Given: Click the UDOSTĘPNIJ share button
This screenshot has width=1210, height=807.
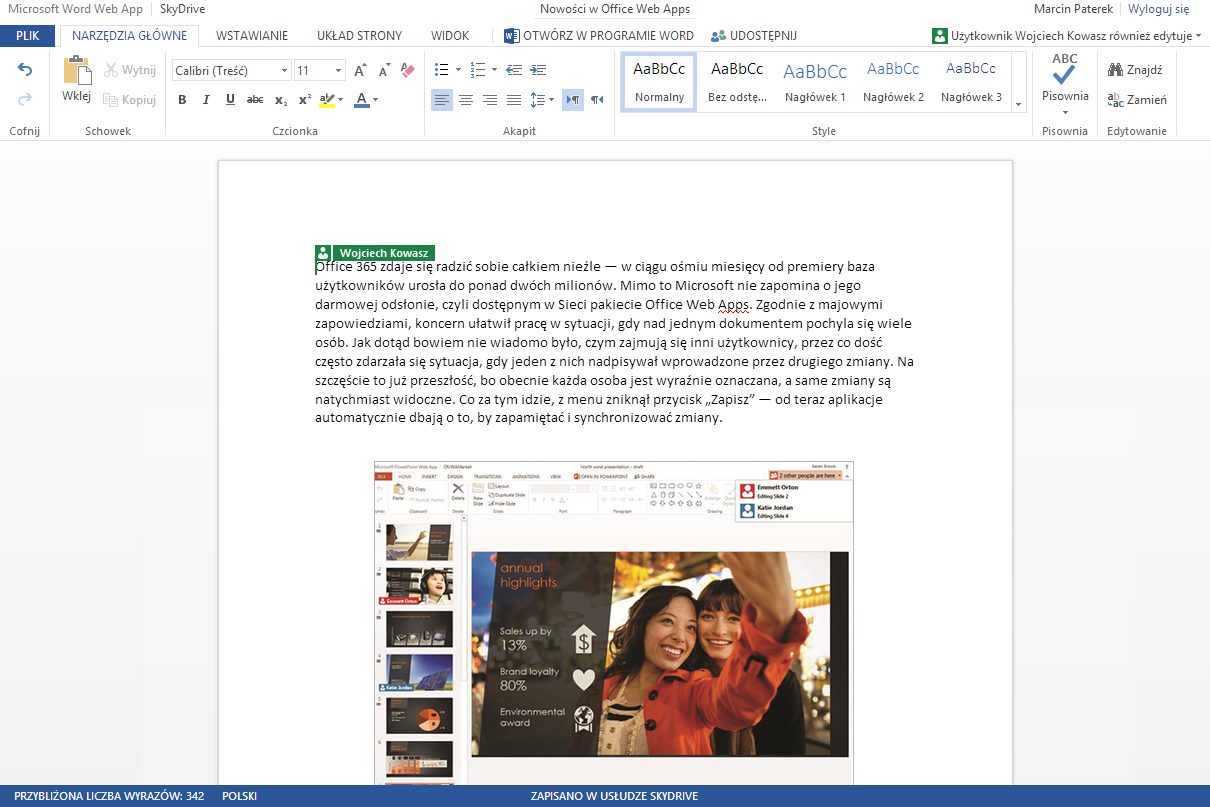Looking at the screenshot, I should 754,36.
